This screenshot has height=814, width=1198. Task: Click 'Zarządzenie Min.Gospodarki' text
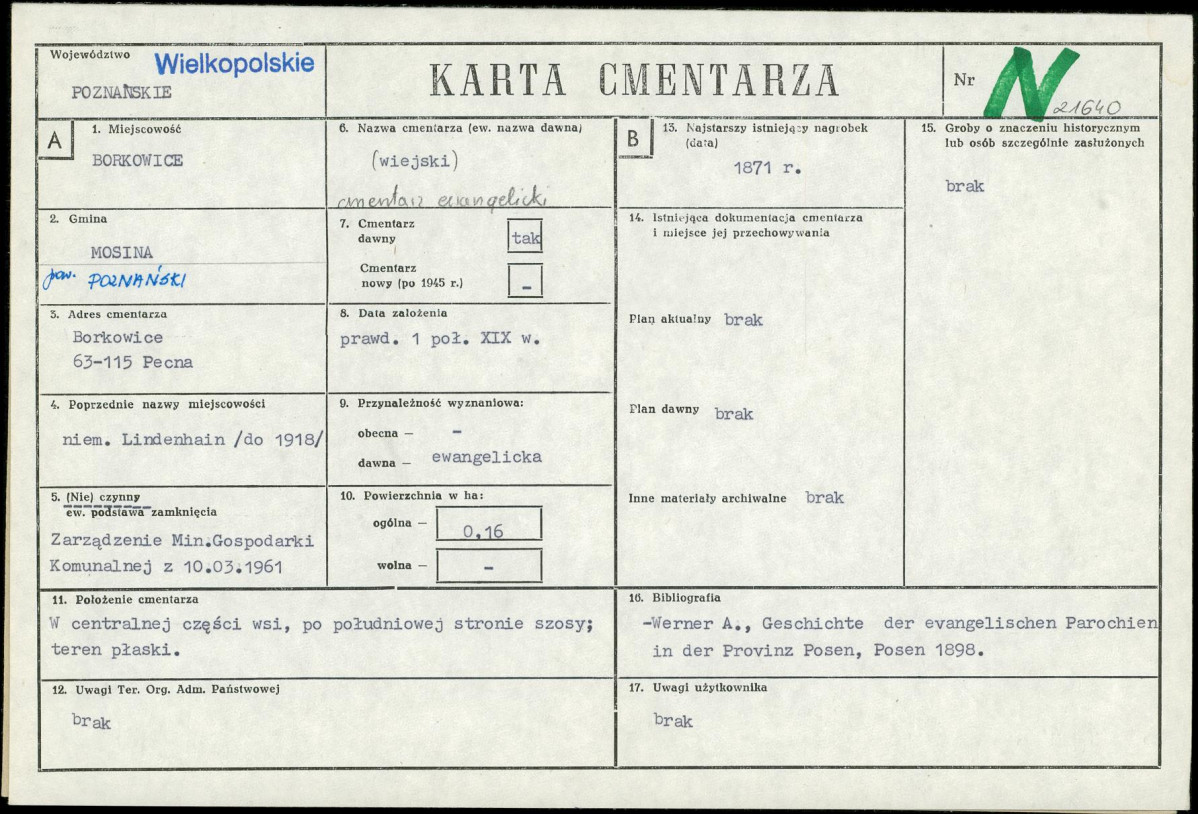(x=182, y=541)
